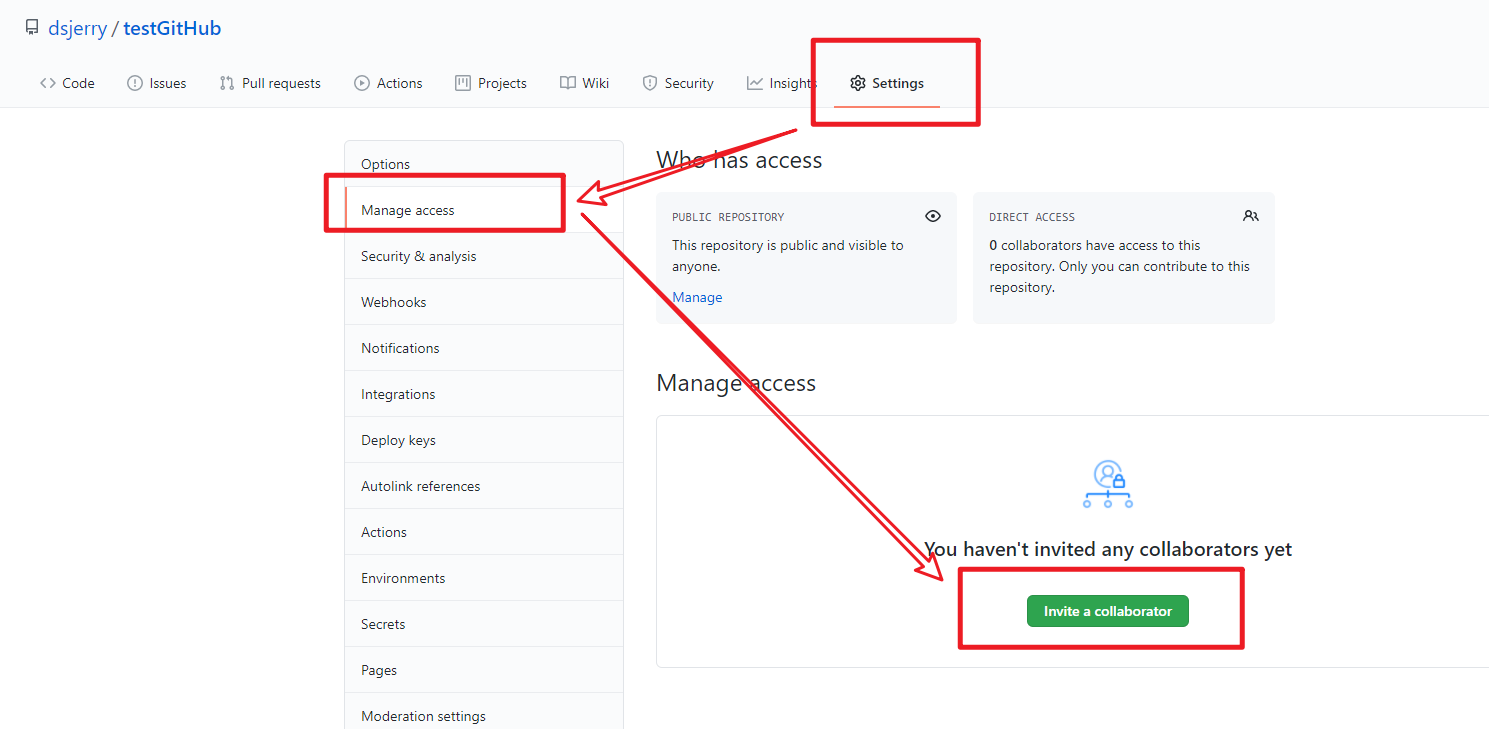Screen dimensions: 1489x729
Task: Click the Actions play icon
Action: (362, 83)
